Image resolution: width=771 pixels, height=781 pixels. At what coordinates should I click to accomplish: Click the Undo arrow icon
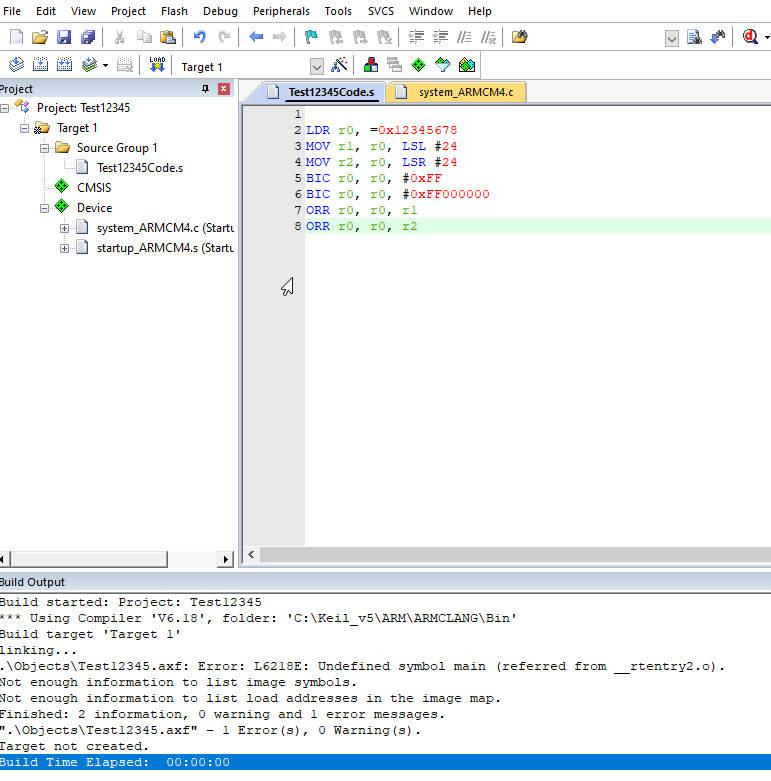pos(199,37)
